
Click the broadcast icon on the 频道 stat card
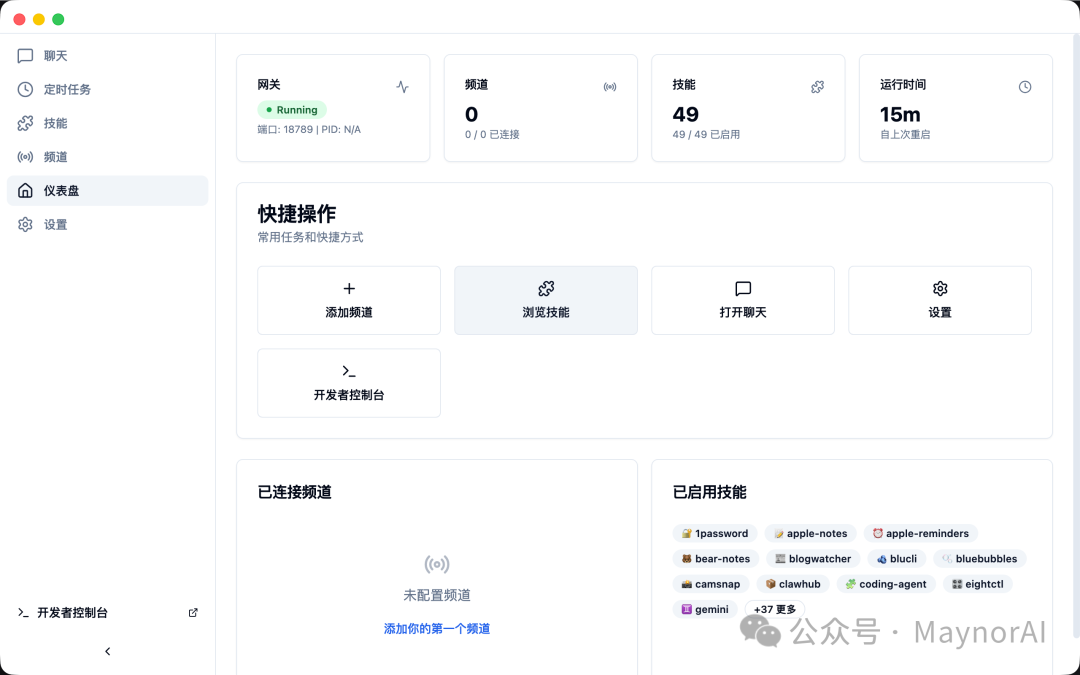[610, 87]
